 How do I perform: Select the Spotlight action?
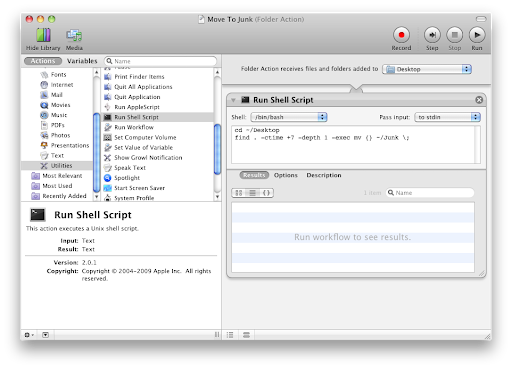[x=127, y=178]
